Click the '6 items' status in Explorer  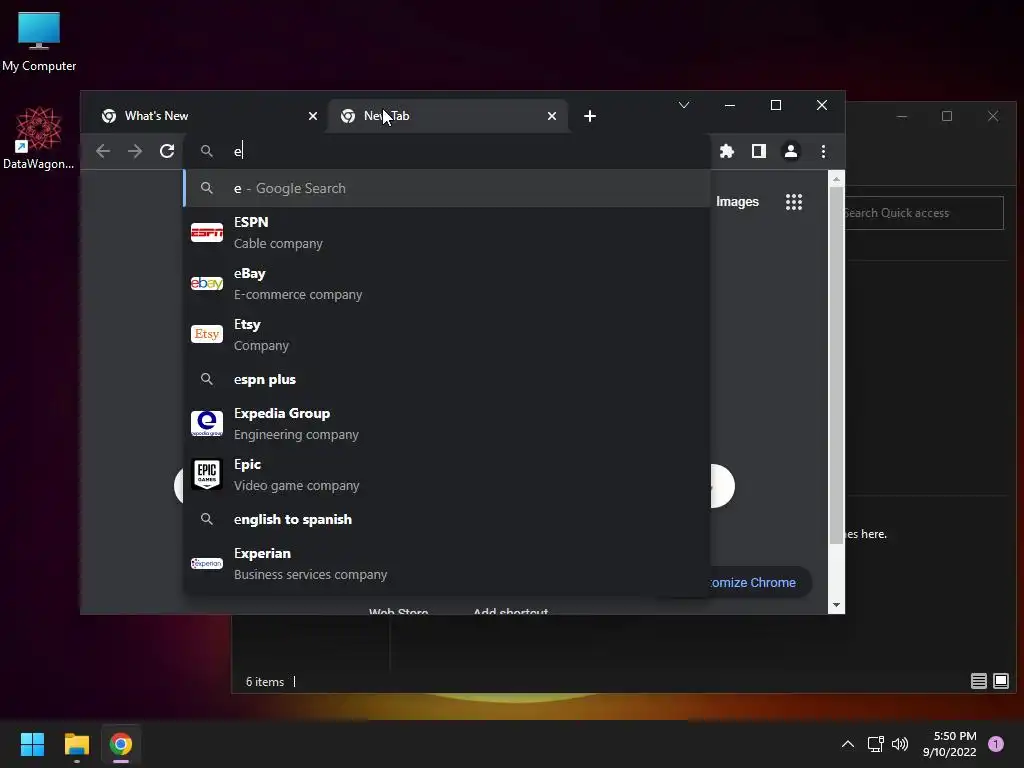click(x=264, y=682)
